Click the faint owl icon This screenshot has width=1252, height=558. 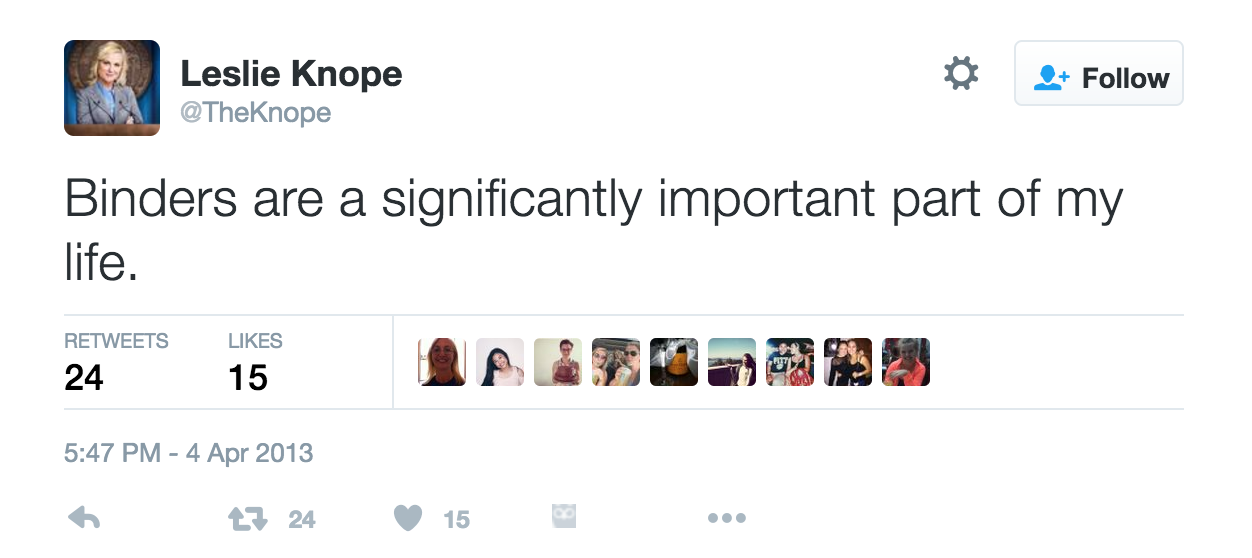[x=564, y=516]
